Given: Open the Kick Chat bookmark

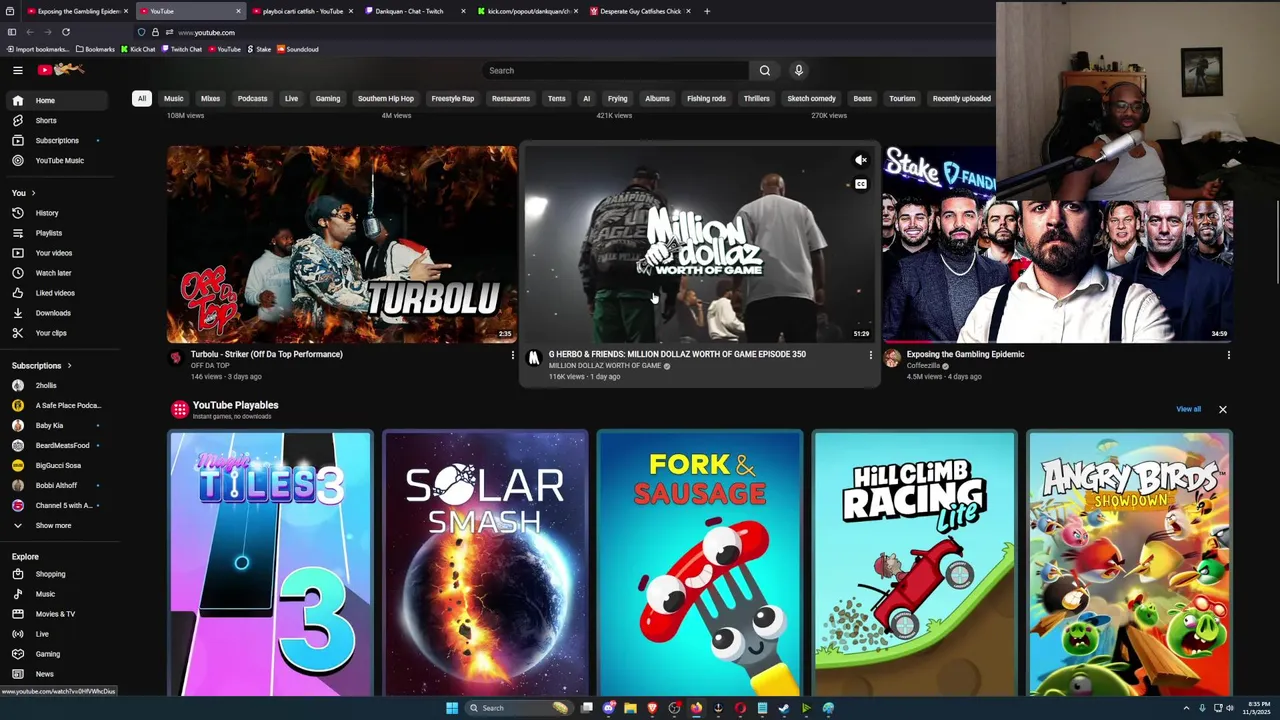Looking at the screenshot, I should click(x=138, y=49).
